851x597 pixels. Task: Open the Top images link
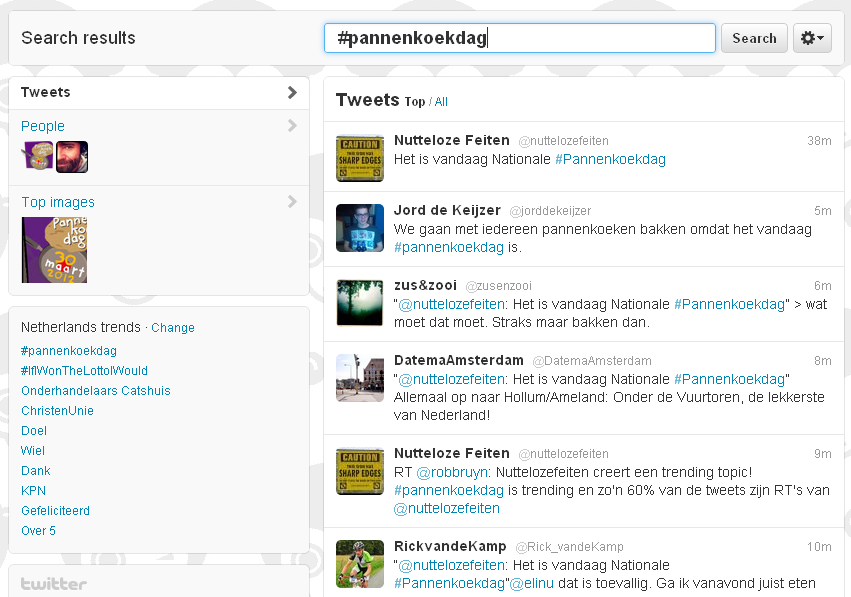(58, 202)
